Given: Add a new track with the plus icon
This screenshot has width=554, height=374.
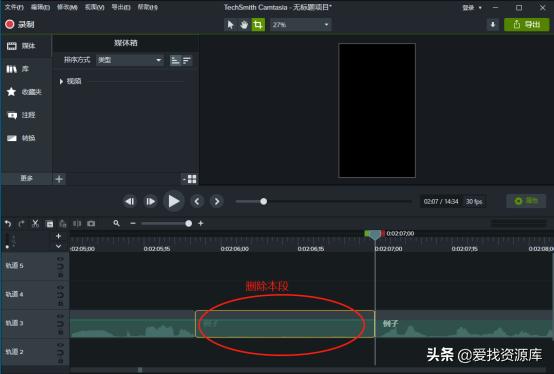Looking at the screenshot, I should pyautogui.click(x=59, y=236).
